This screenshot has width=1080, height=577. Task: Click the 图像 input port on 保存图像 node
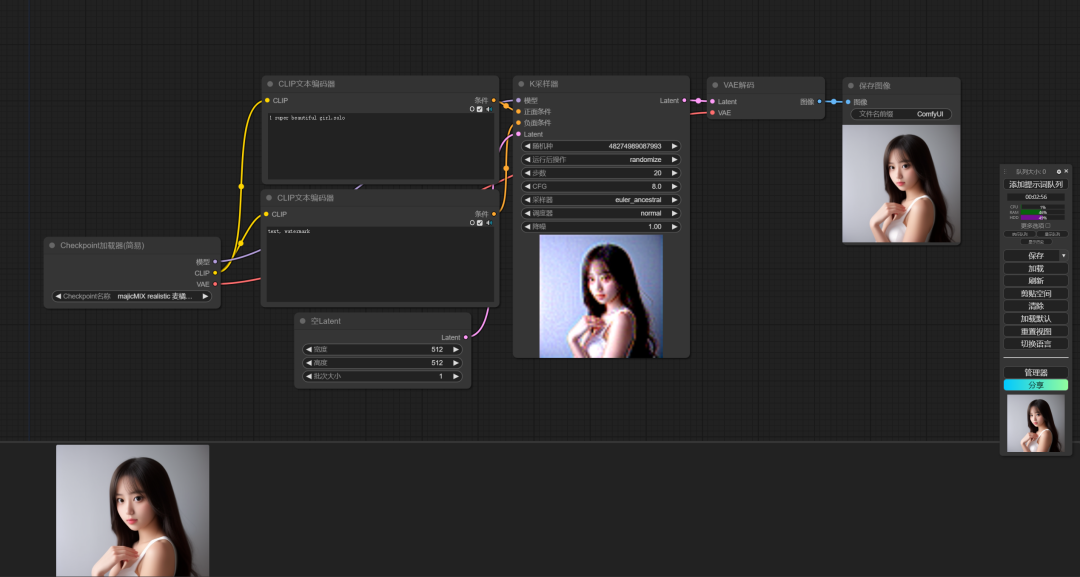point(848,102)
